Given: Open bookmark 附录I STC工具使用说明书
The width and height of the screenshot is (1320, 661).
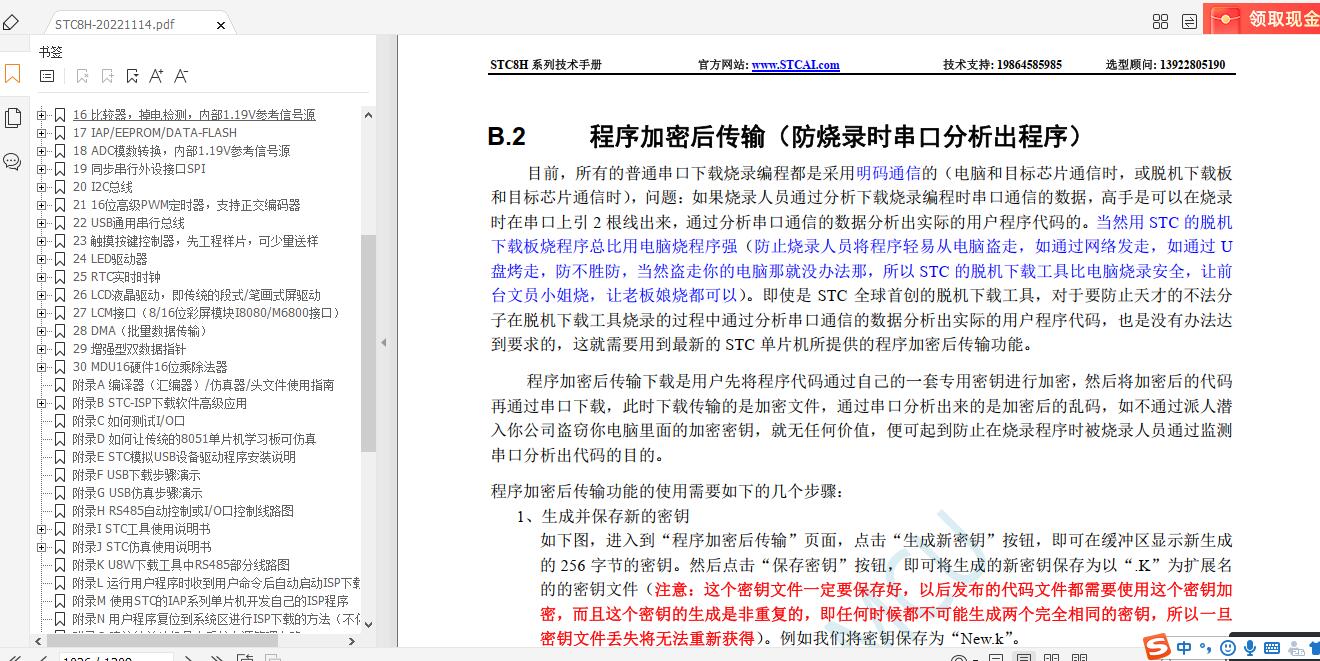Looking at the screenshot, I should point(141,529).
